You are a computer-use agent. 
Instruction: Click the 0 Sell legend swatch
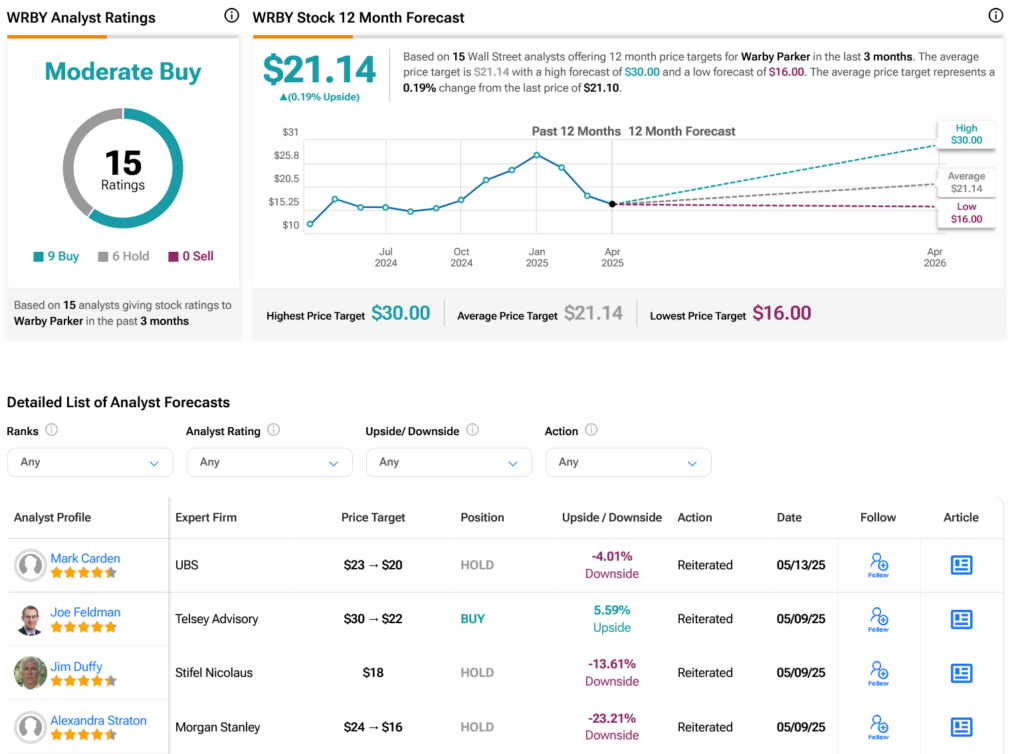pos(173,257)
